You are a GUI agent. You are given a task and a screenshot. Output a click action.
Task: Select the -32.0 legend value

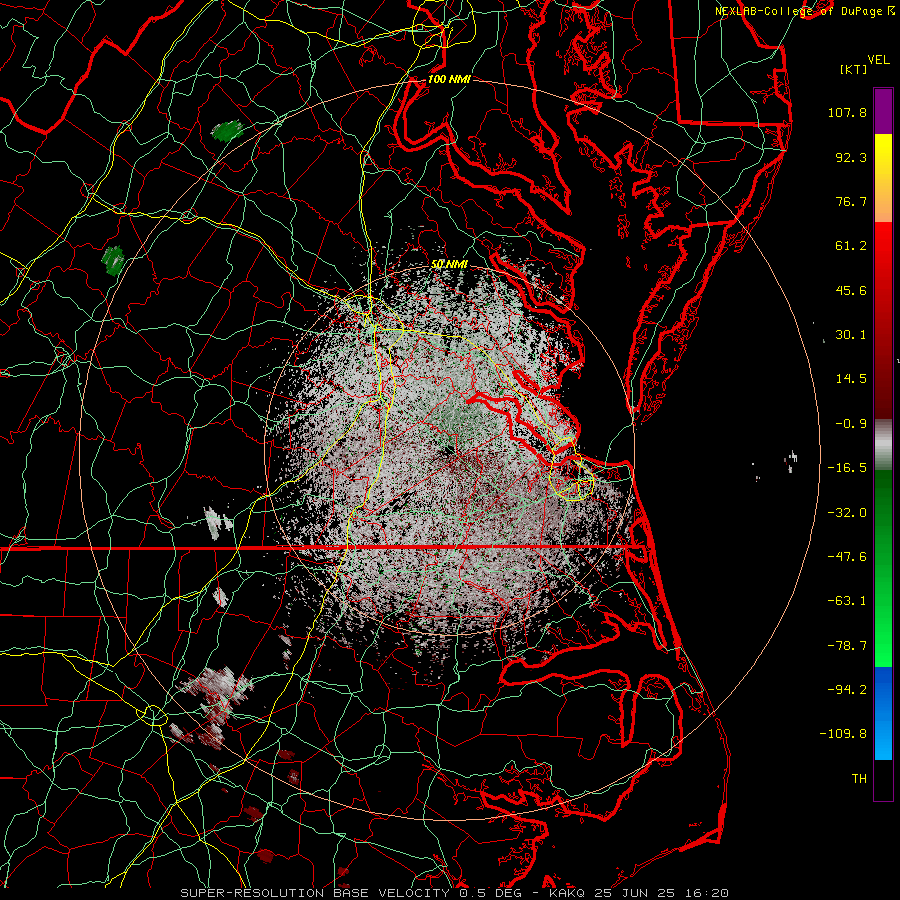click(847, 512)
